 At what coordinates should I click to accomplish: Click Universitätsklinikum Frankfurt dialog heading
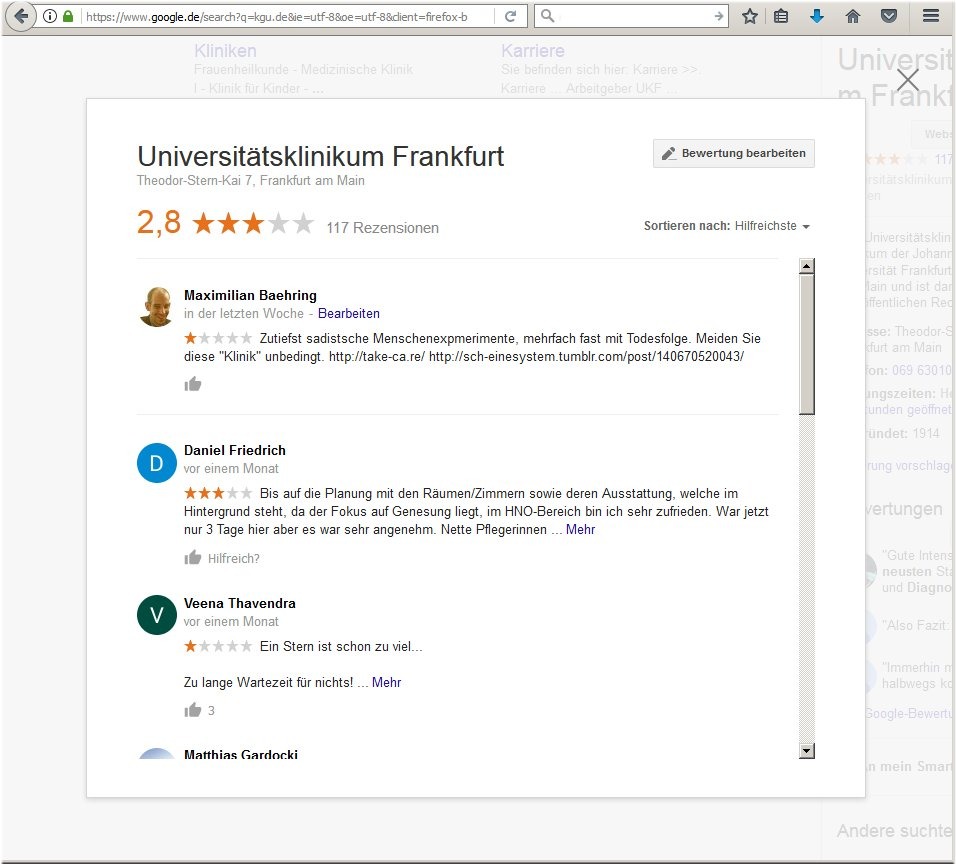321,156
